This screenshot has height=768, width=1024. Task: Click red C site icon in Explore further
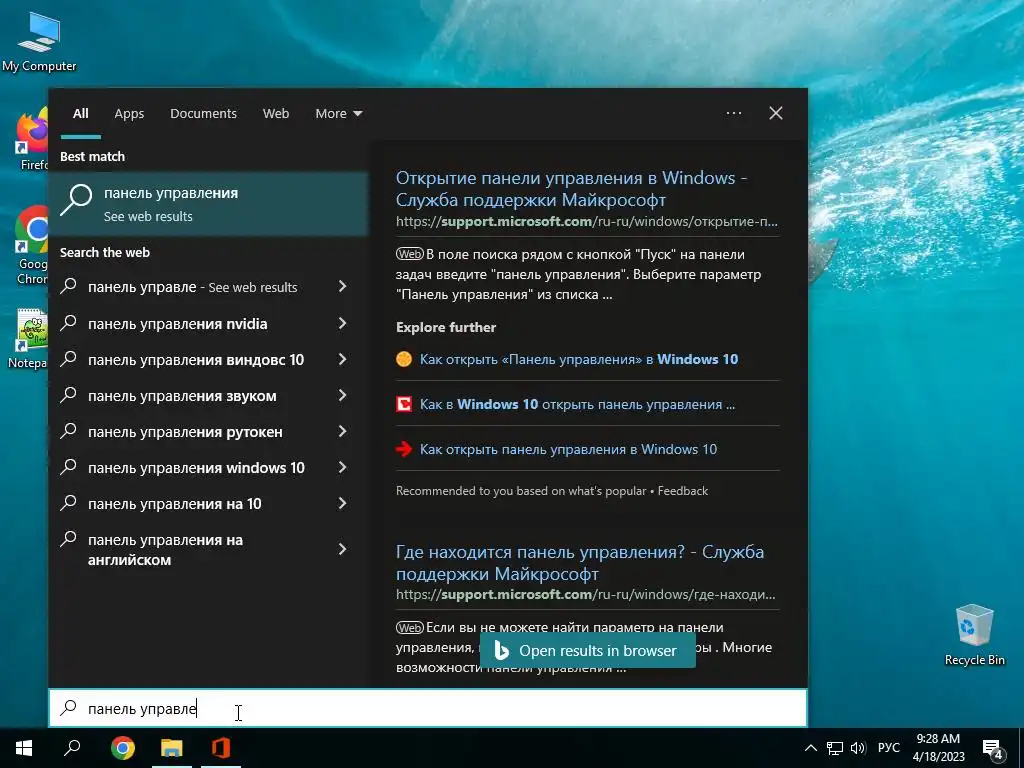[404, 404]
